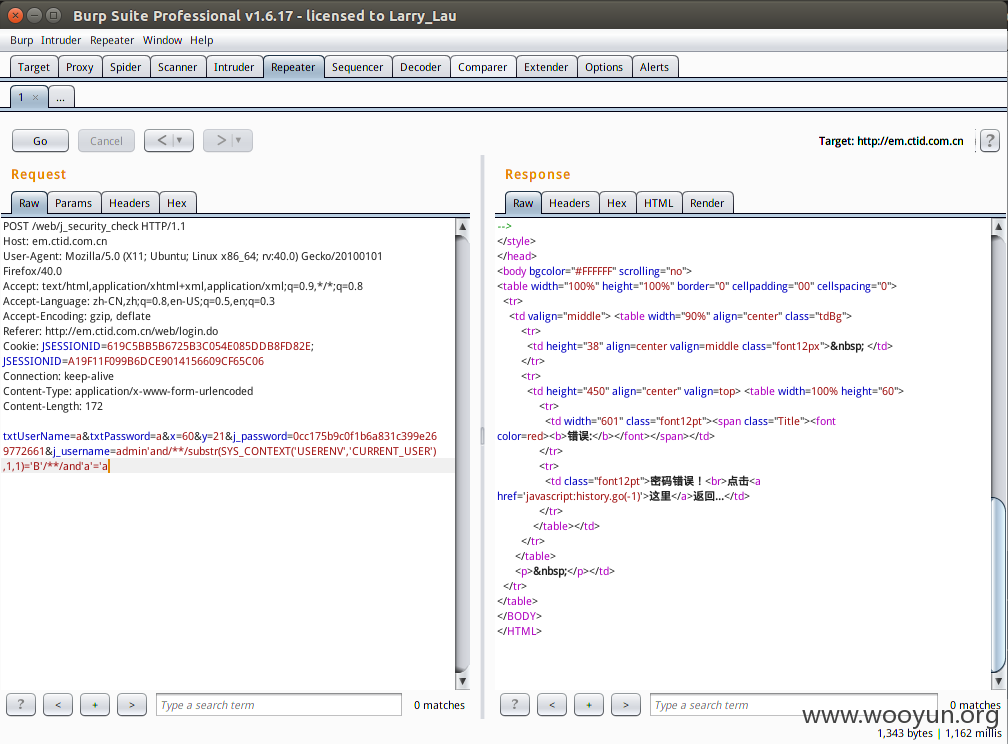Click the response pane scroll up arrow
This screenshot has width=1008, height=744.
[x=998, y=226]
